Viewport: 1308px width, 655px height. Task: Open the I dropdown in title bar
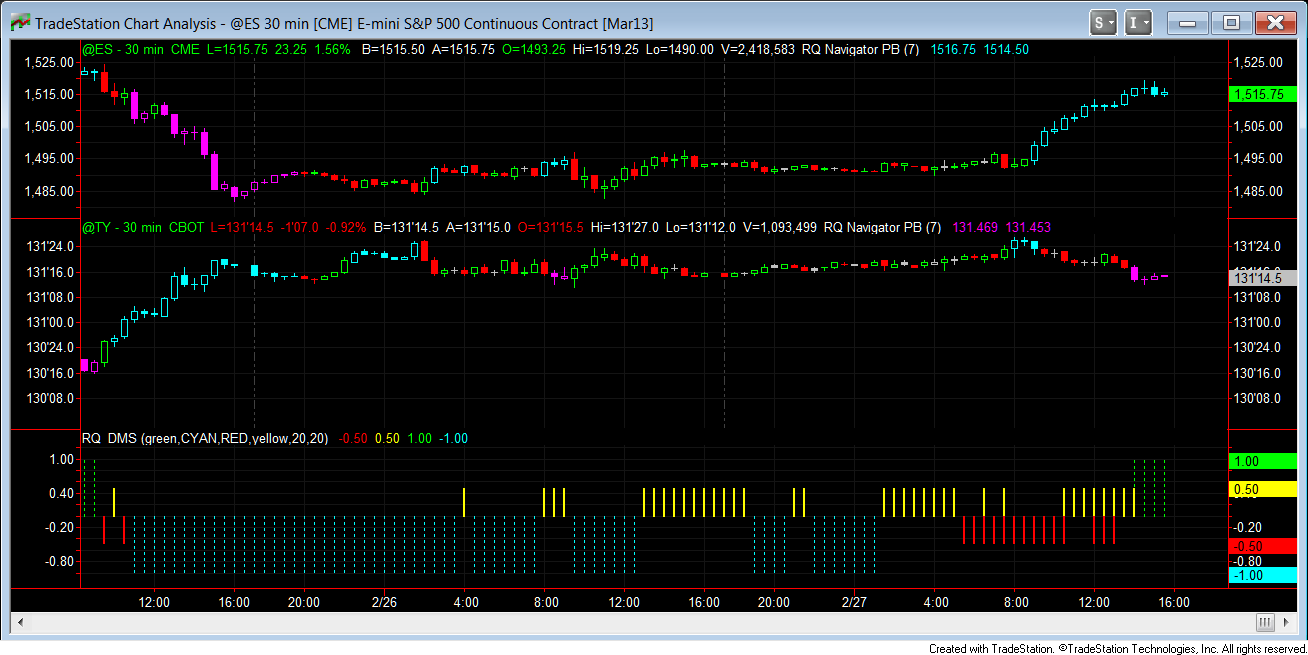(1139, 22)
